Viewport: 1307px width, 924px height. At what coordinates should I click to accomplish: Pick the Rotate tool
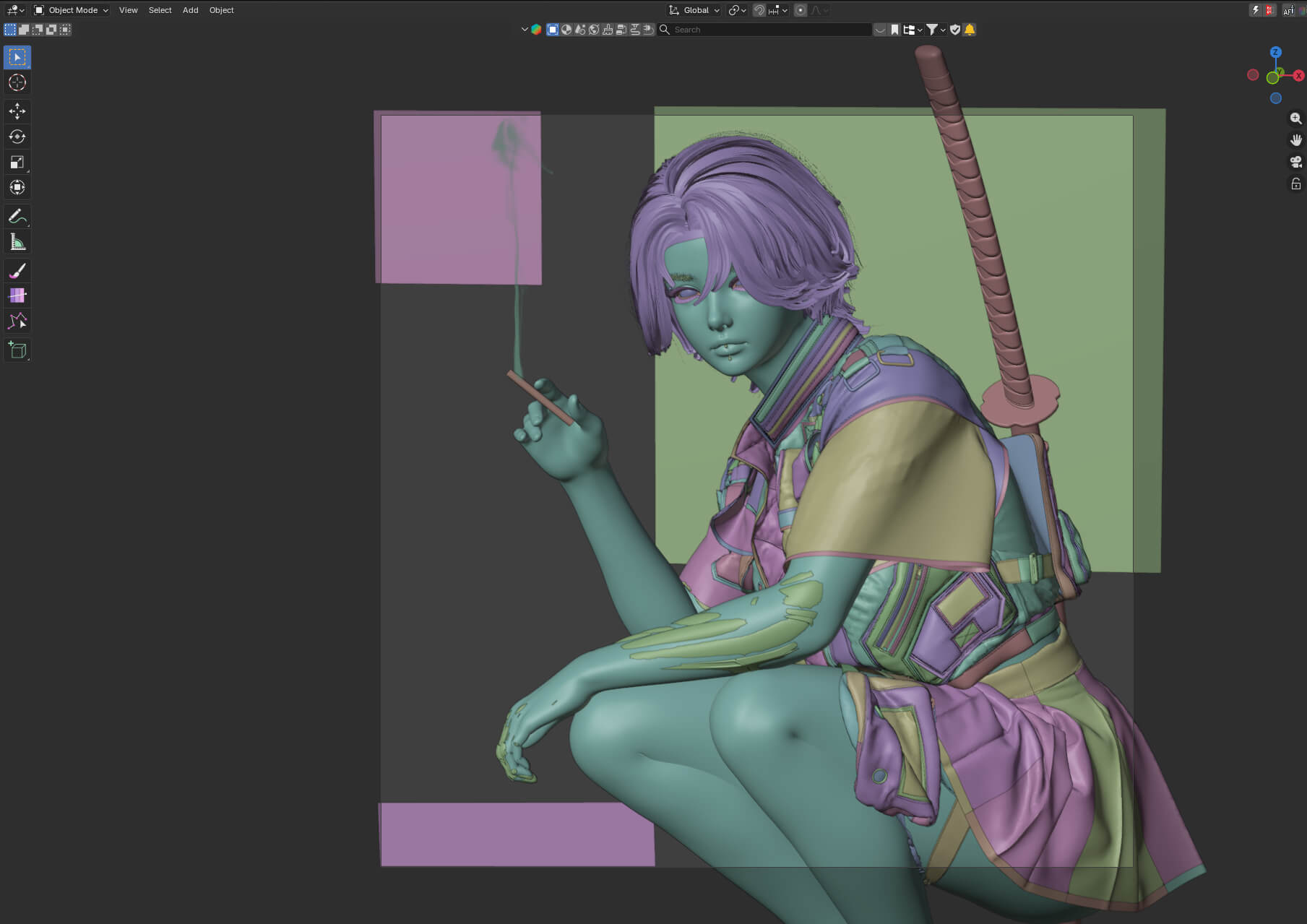[17, 137]
